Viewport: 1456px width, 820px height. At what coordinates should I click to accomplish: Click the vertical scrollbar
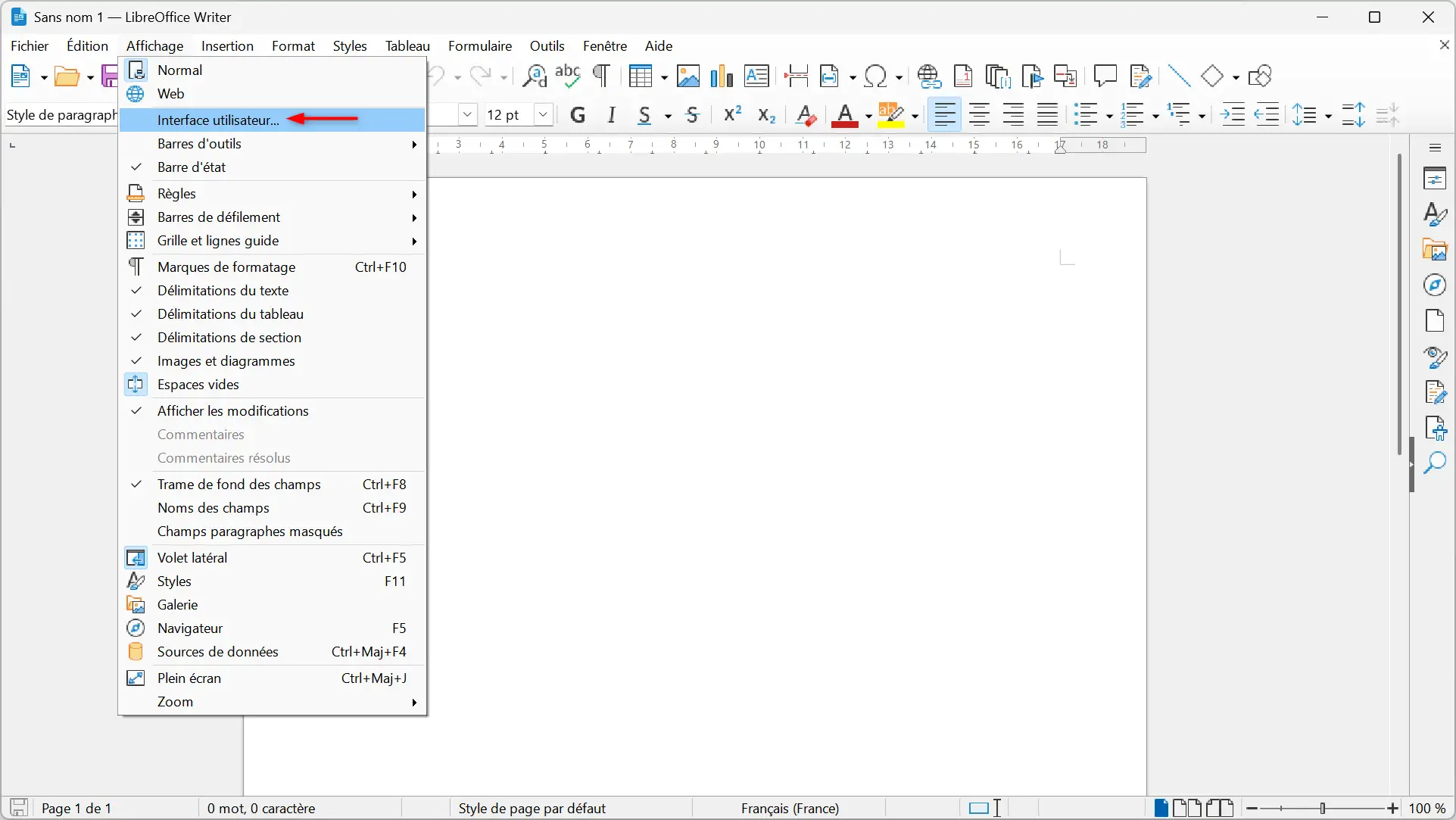point(1399,304)
